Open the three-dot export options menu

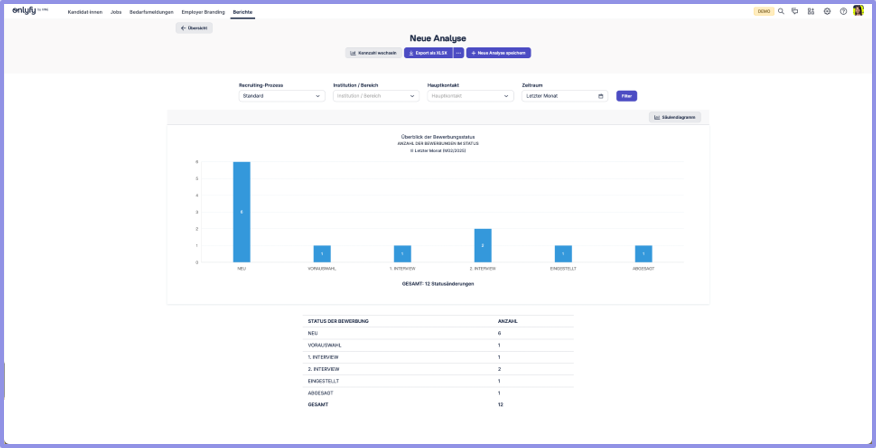pos(459,53)
